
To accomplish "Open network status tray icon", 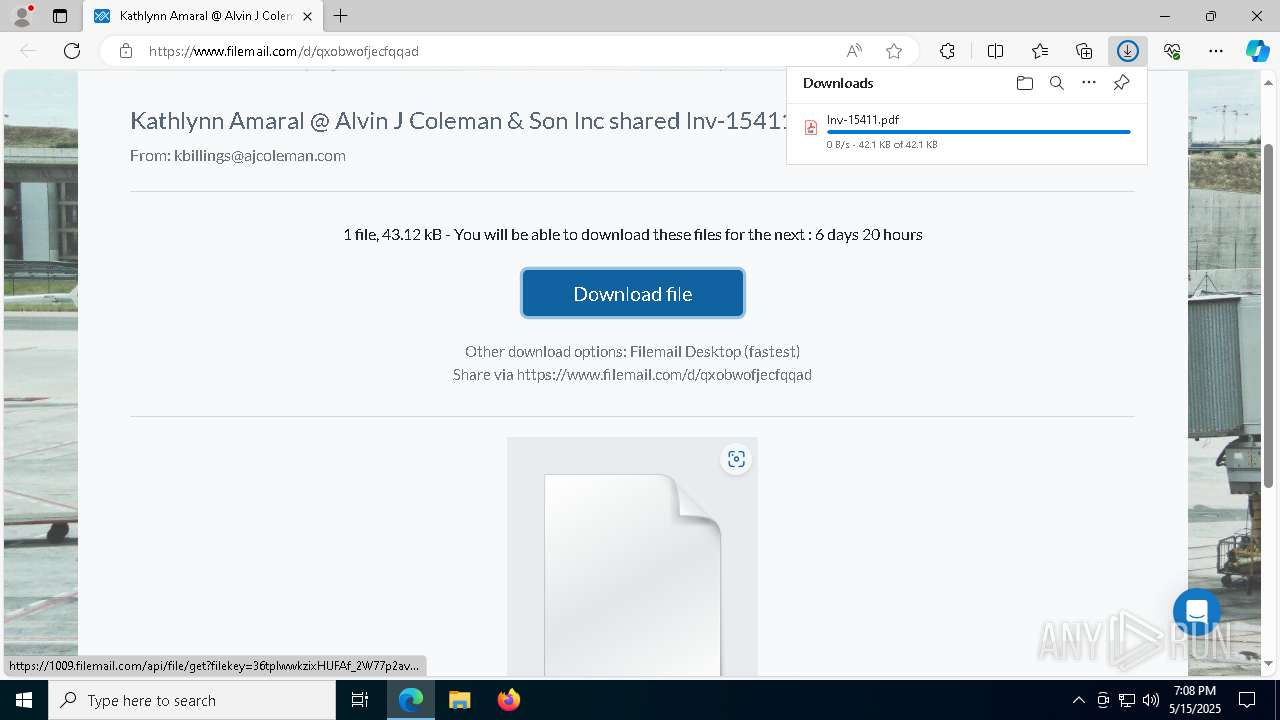I will (x=1127, y=700).
